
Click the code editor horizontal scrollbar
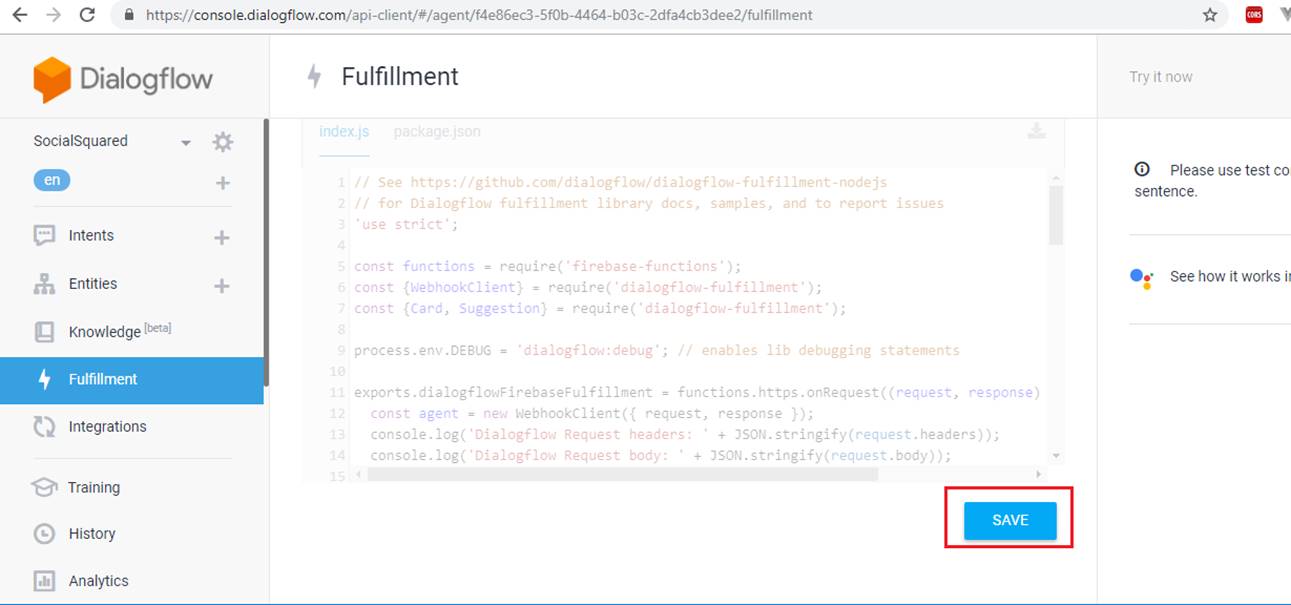pyautogui.click(x=622, y=474)
